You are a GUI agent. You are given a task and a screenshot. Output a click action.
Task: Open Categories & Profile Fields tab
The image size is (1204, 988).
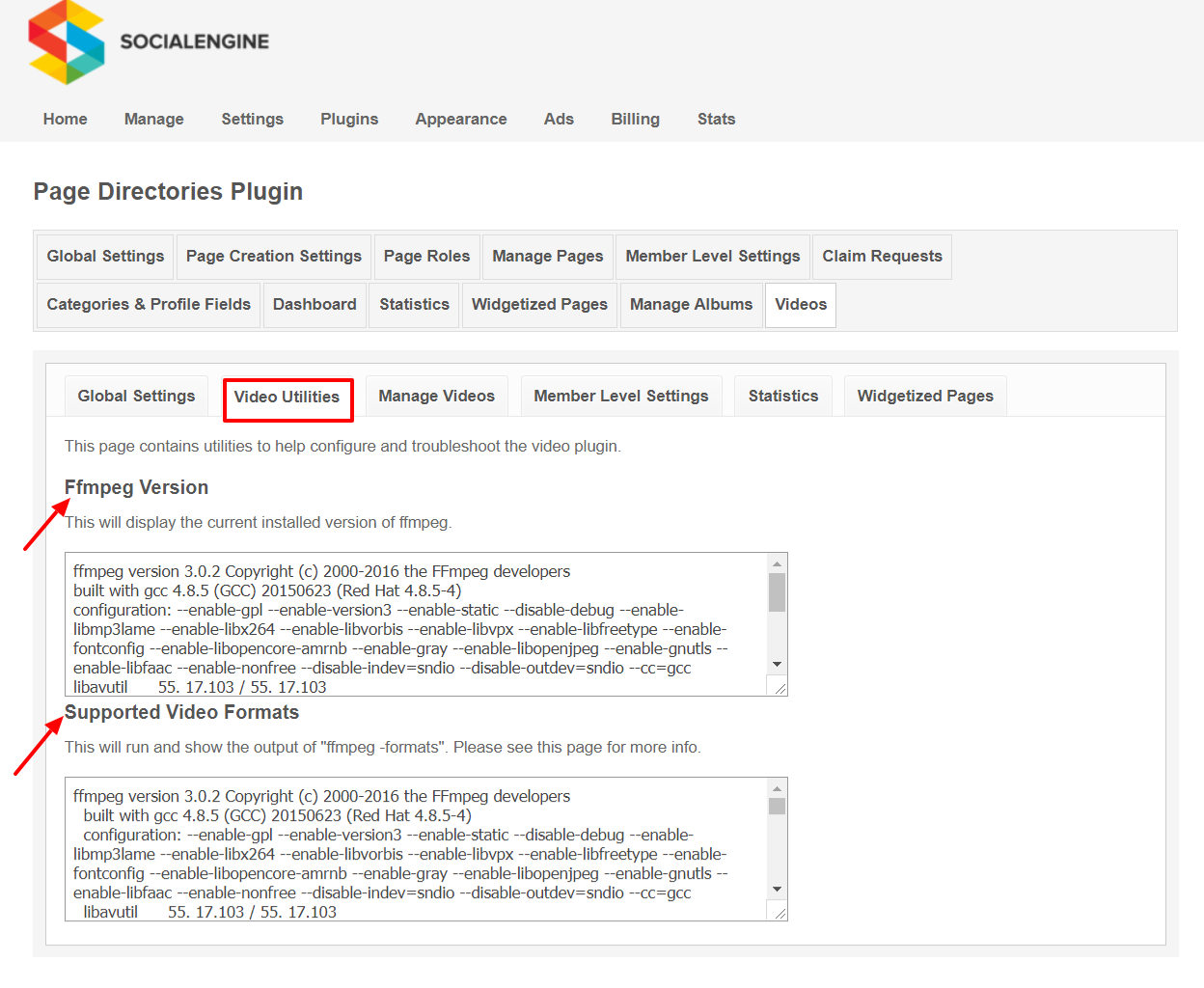[149, 305]
